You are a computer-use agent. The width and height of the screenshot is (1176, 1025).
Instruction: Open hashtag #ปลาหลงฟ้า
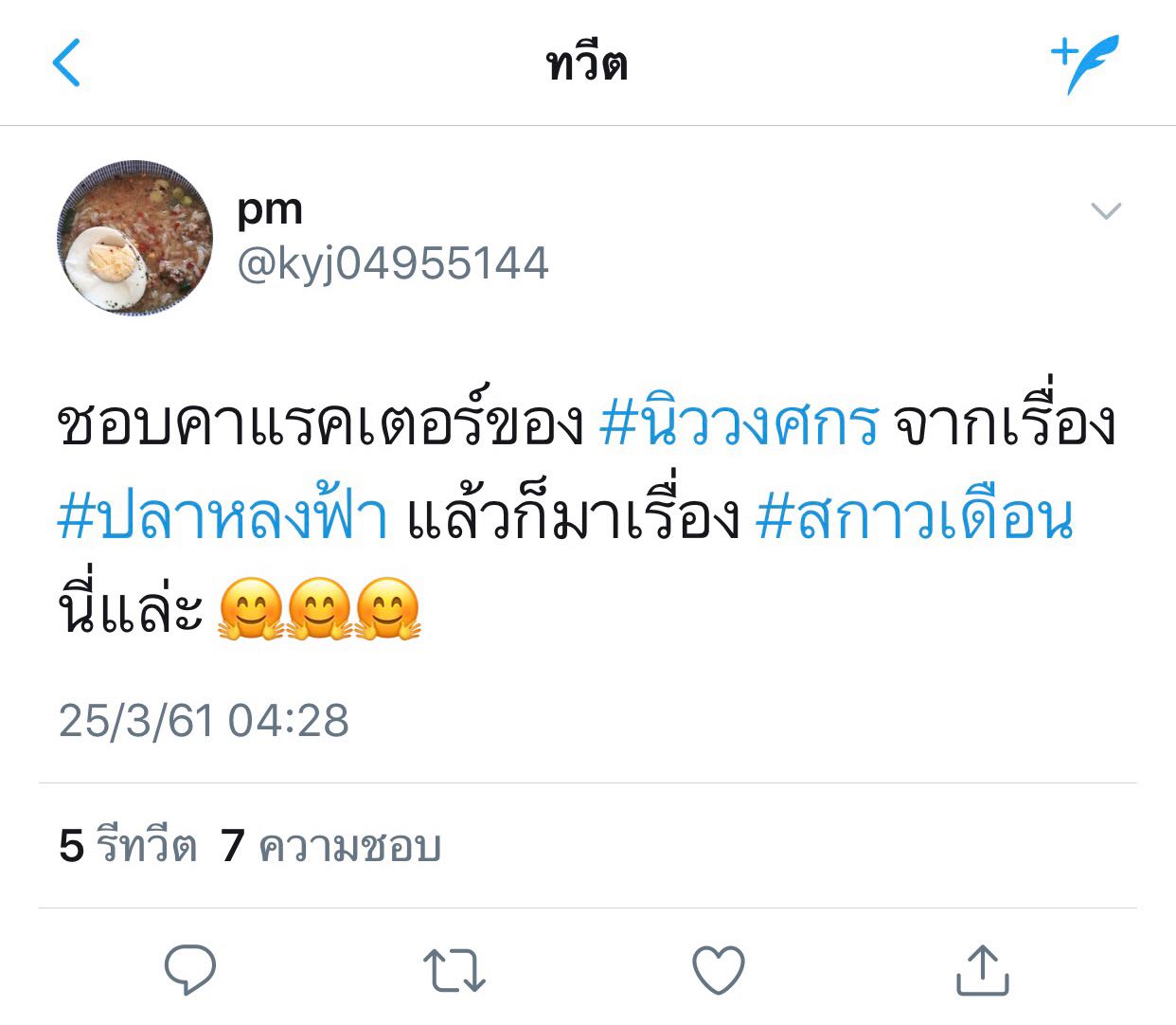point(223,518)
